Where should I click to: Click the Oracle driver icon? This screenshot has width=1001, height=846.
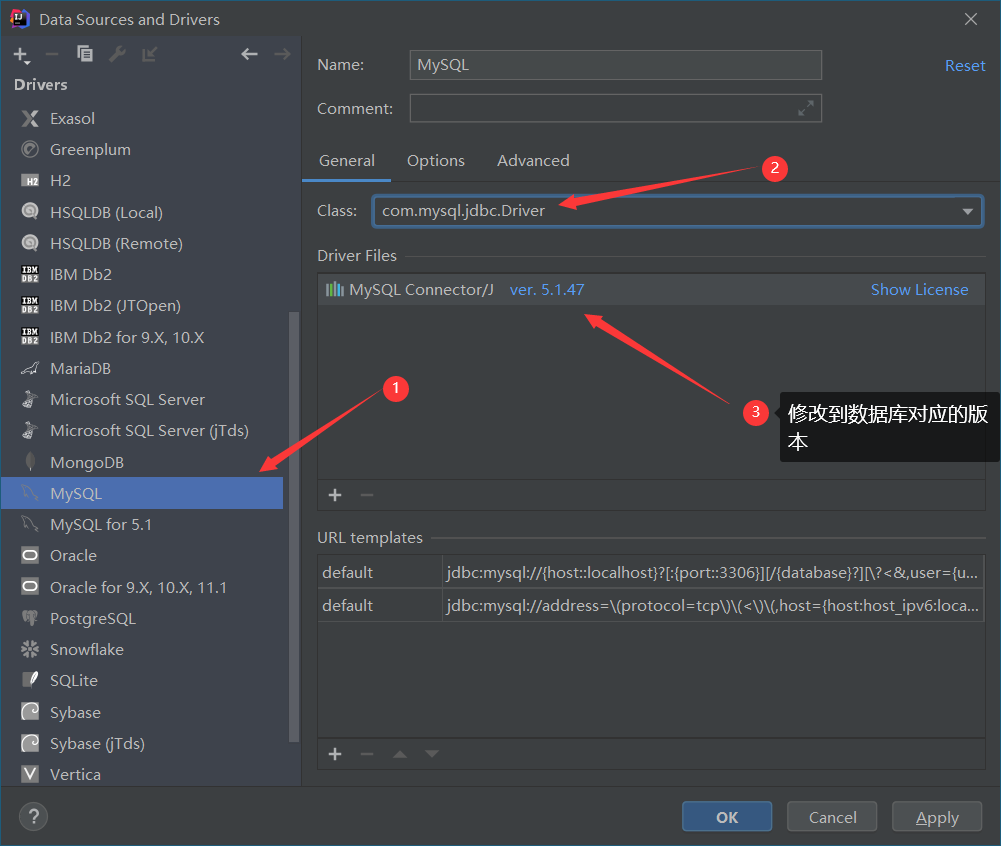coord(30,555)
